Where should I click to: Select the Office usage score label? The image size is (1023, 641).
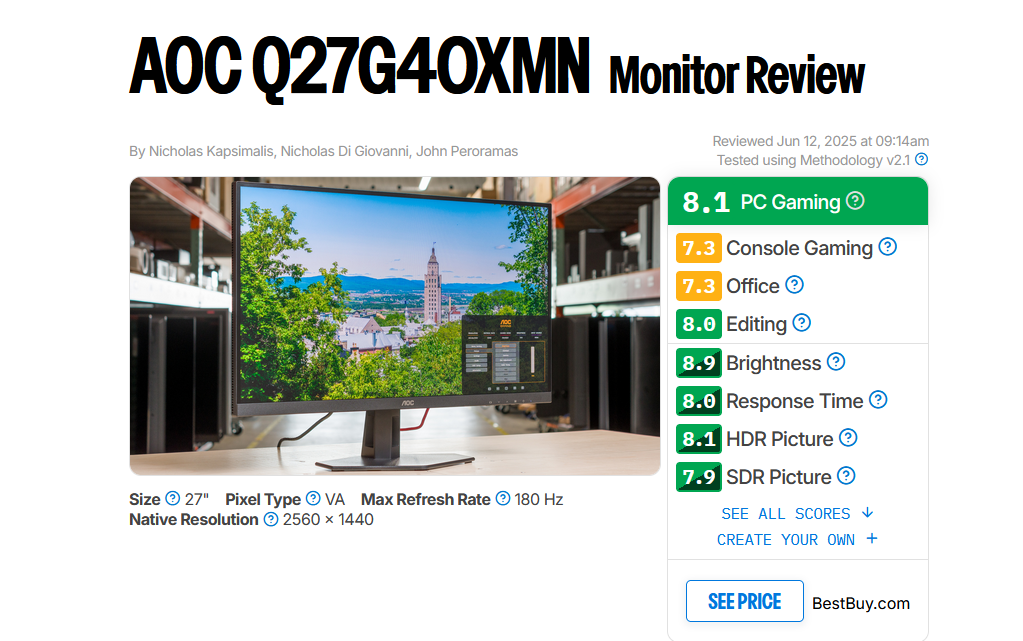coord(753,286)
